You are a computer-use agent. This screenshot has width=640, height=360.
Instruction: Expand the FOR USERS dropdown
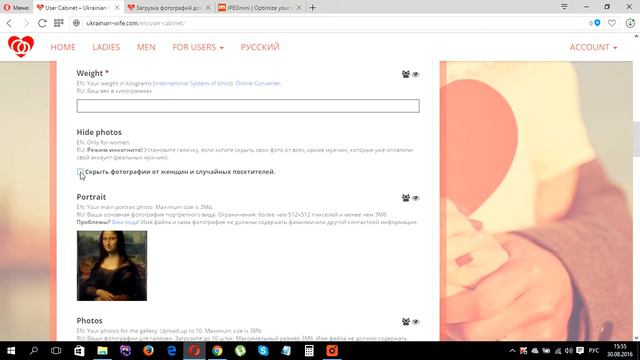pyautogui.click(x=198, y=47)
